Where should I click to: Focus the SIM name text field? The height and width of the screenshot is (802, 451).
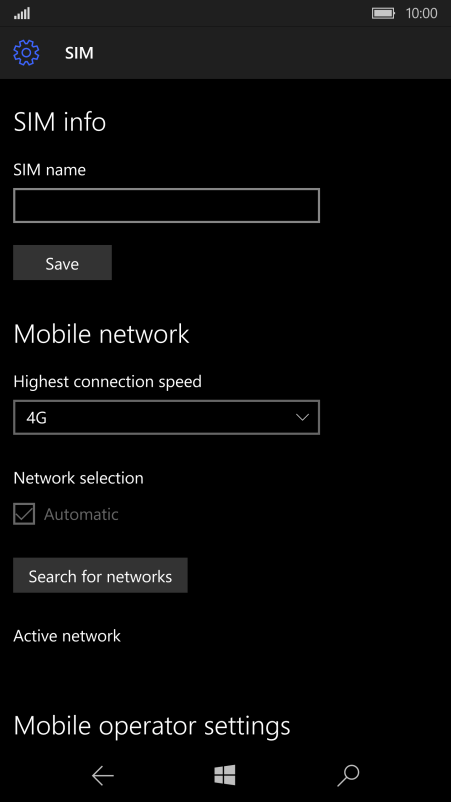point(166,206)
